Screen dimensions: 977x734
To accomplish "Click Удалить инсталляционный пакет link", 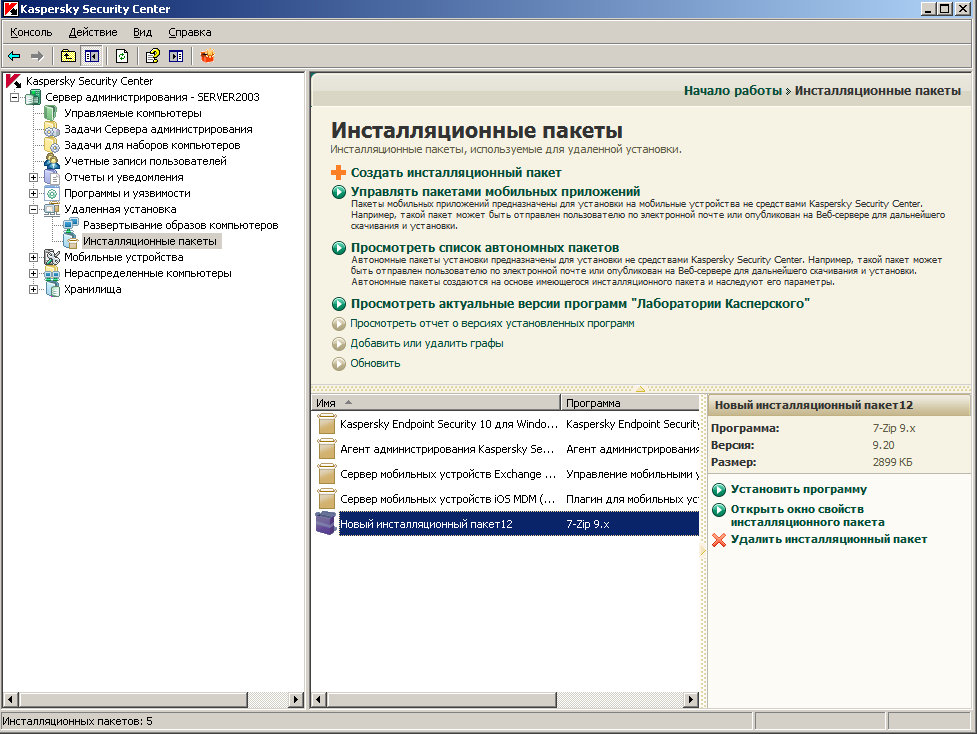I will (829, 540).
